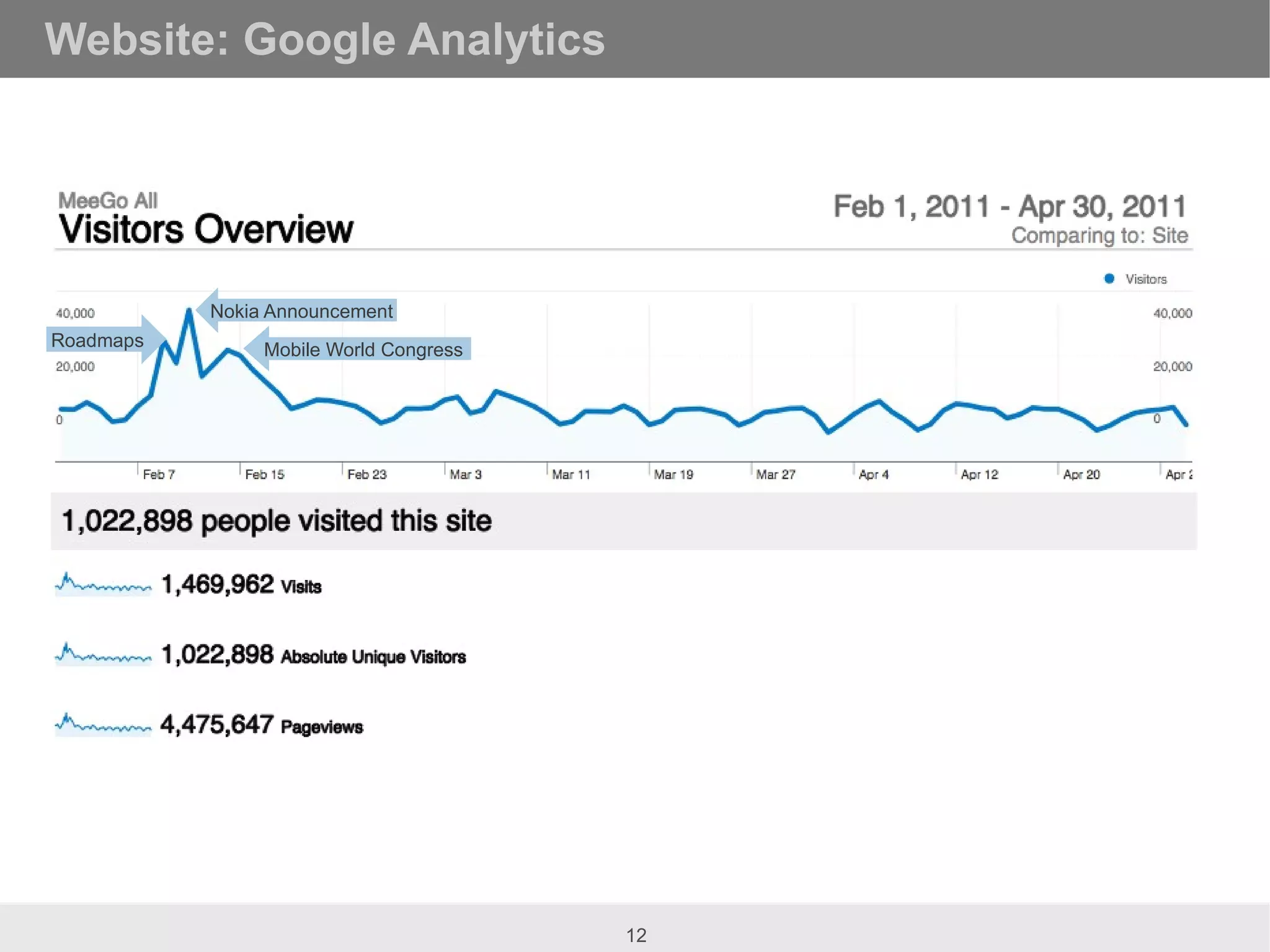Click the right '40,000' y-axis value
Screen dimensions: 1270x952
coord(1172,313)
